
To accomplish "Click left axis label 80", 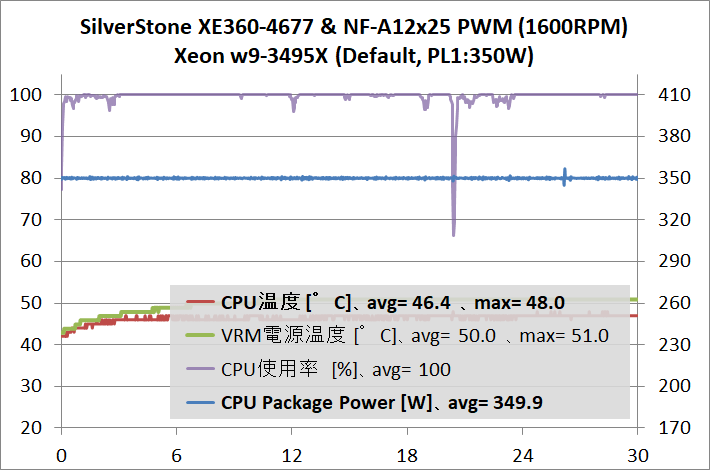I will pyautogui.click(x=31, y=178).
